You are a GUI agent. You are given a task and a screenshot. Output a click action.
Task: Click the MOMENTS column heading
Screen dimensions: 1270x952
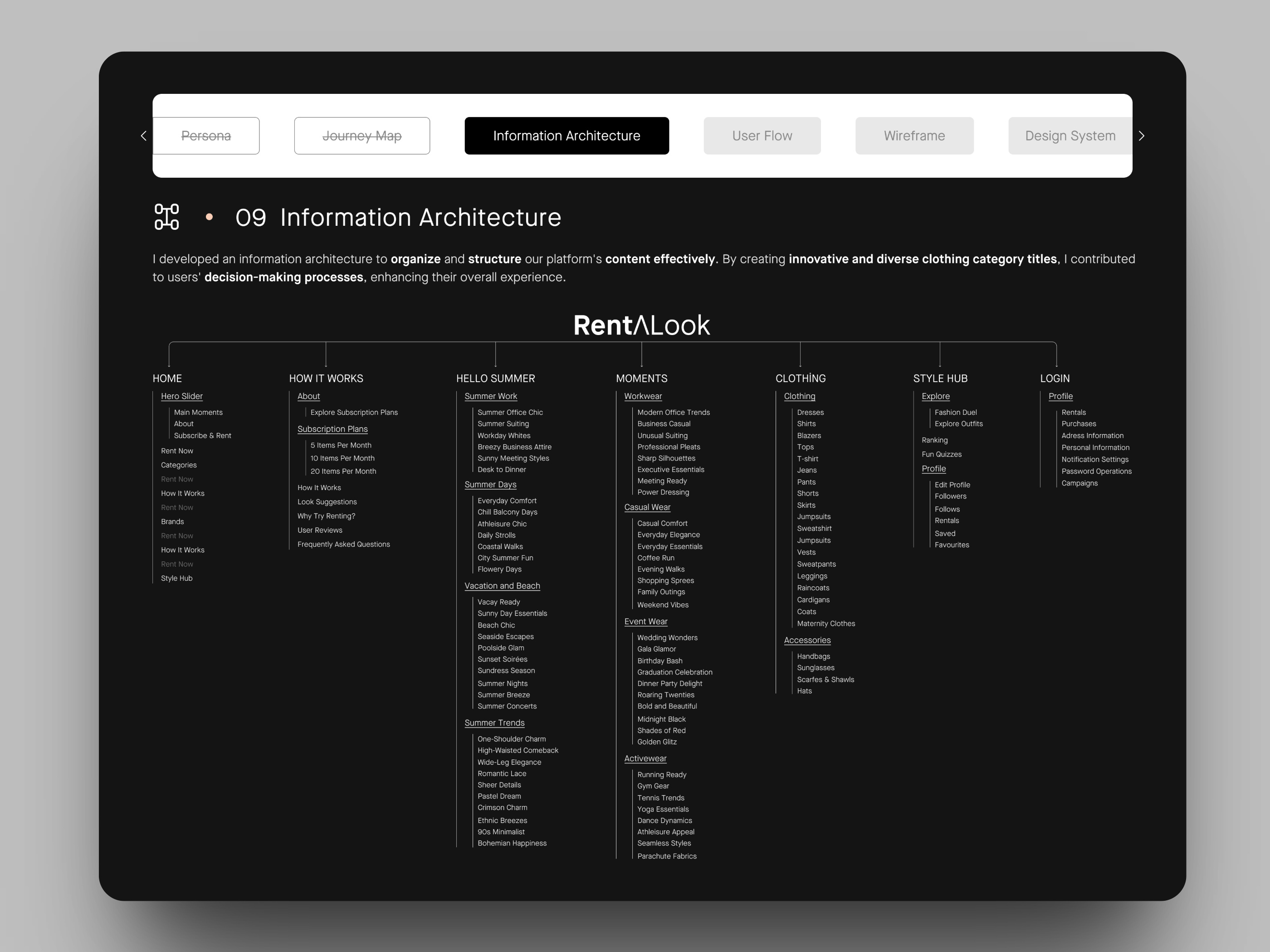tap(641, 379)
